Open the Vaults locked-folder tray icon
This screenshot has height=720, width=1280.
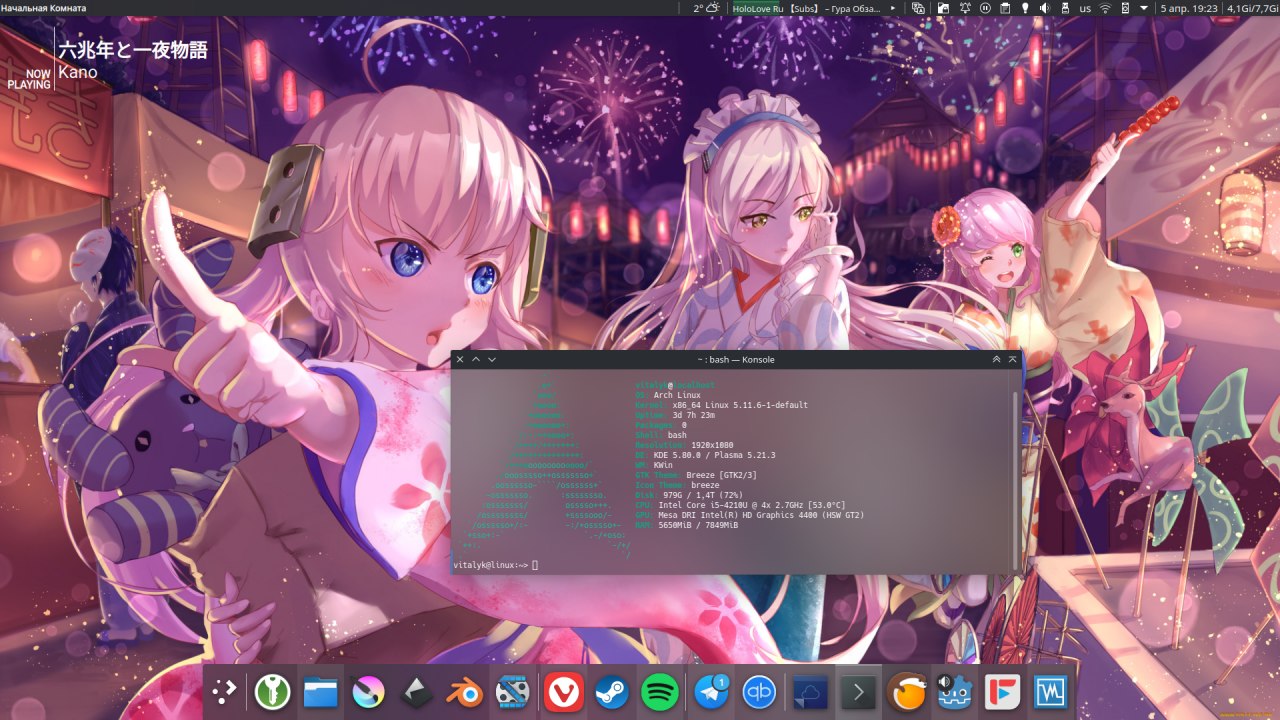943,8
